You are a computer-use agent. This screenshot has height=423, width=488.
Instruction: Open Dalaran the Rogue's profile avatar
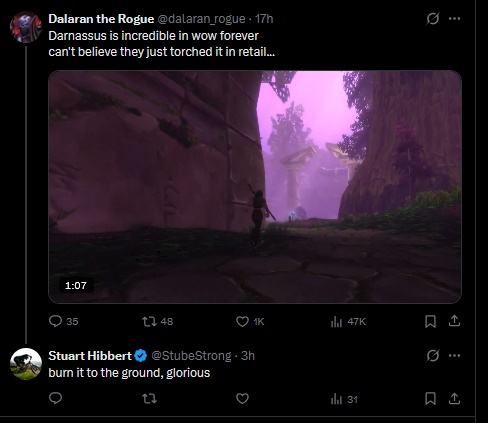(26, 27)
